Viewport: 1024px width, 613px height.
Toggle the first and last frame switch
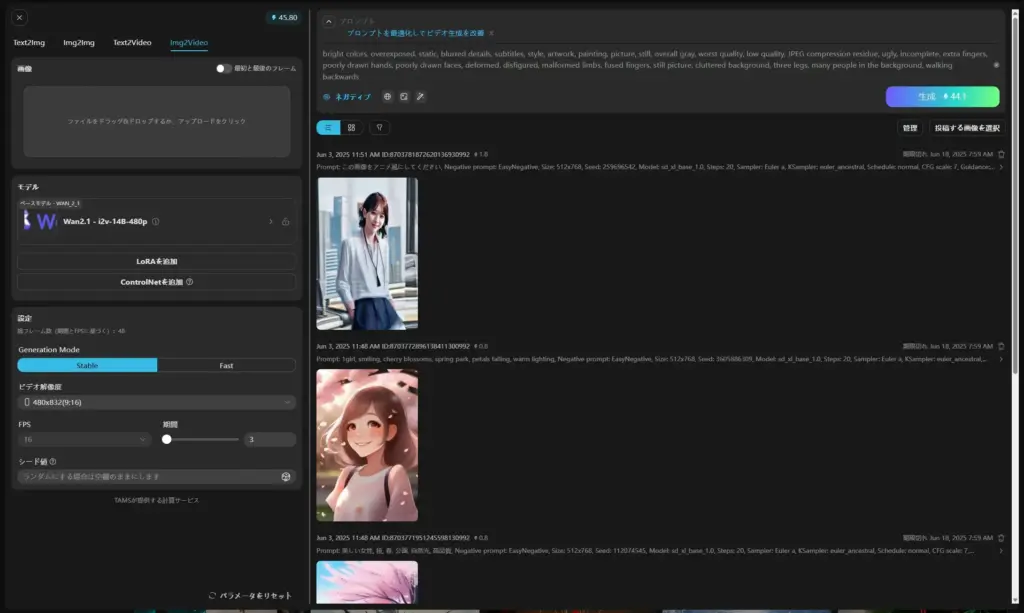point(224,69)
